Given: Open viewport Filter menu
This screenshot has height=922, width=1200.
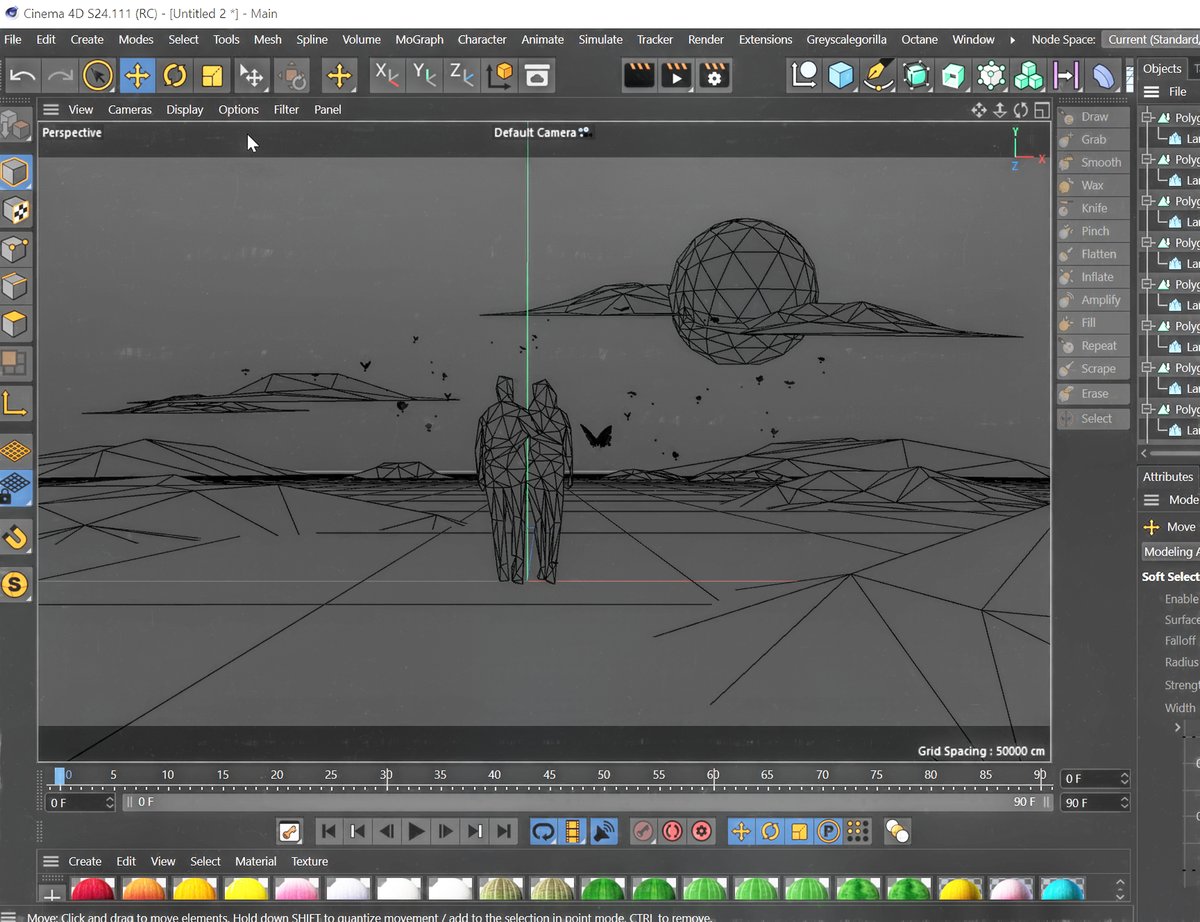Looking at the screenshot, I should pos(286,109).
